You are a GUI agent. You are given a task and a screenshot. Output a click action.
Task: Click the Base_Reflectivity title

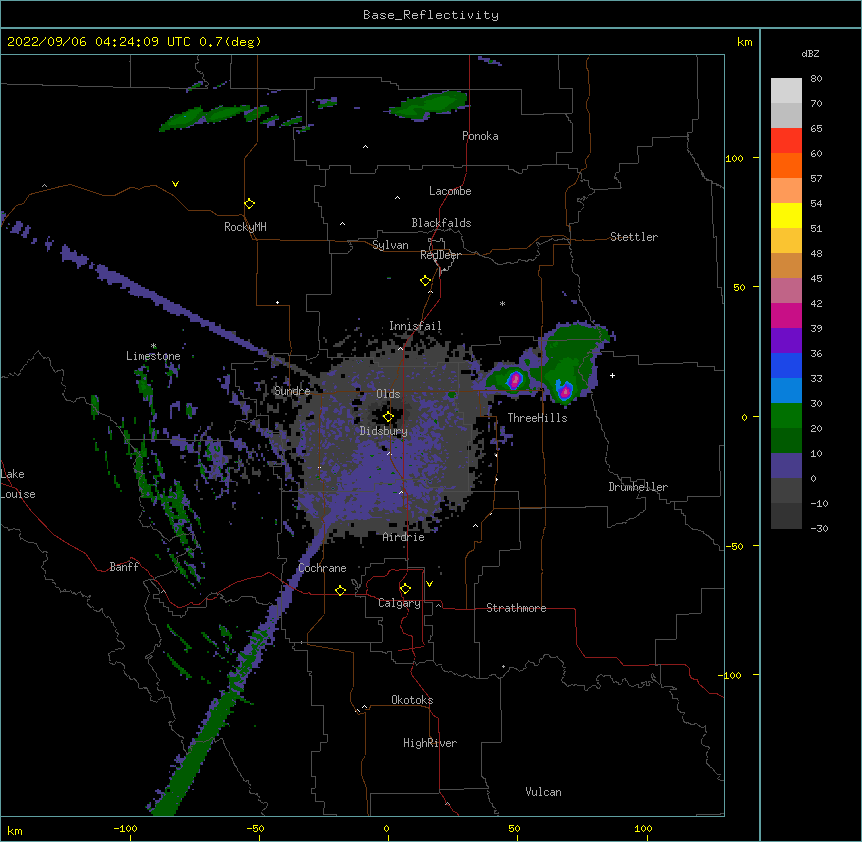pos(431,15)
